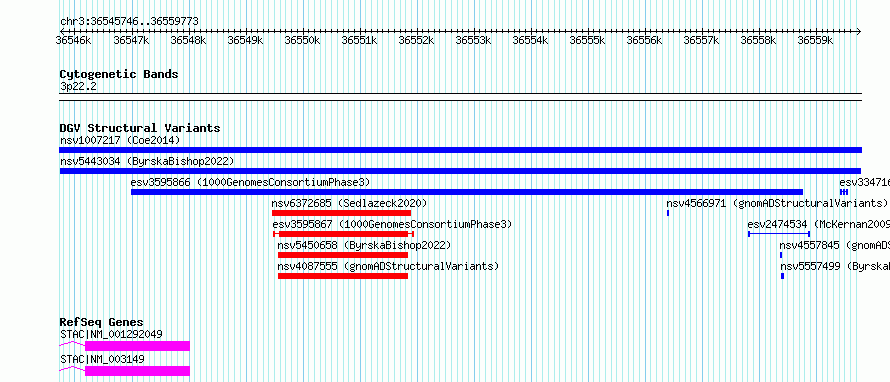
Task: Click the blue bar of nsv1007217
Action: [x=460, y=150]
